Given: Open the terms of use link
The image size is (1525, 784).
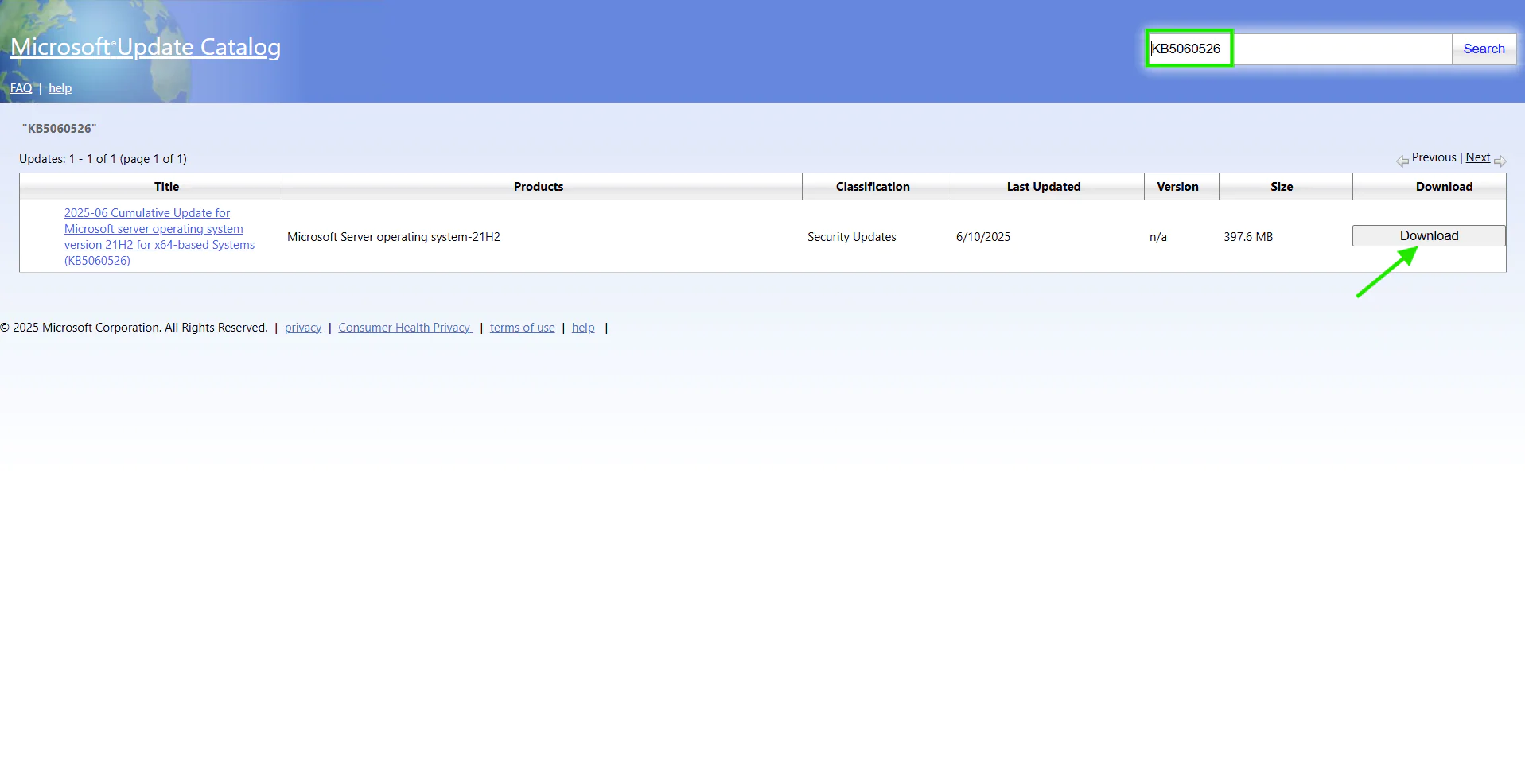Looking at the screenshot, I should click(x=523, y=328).
